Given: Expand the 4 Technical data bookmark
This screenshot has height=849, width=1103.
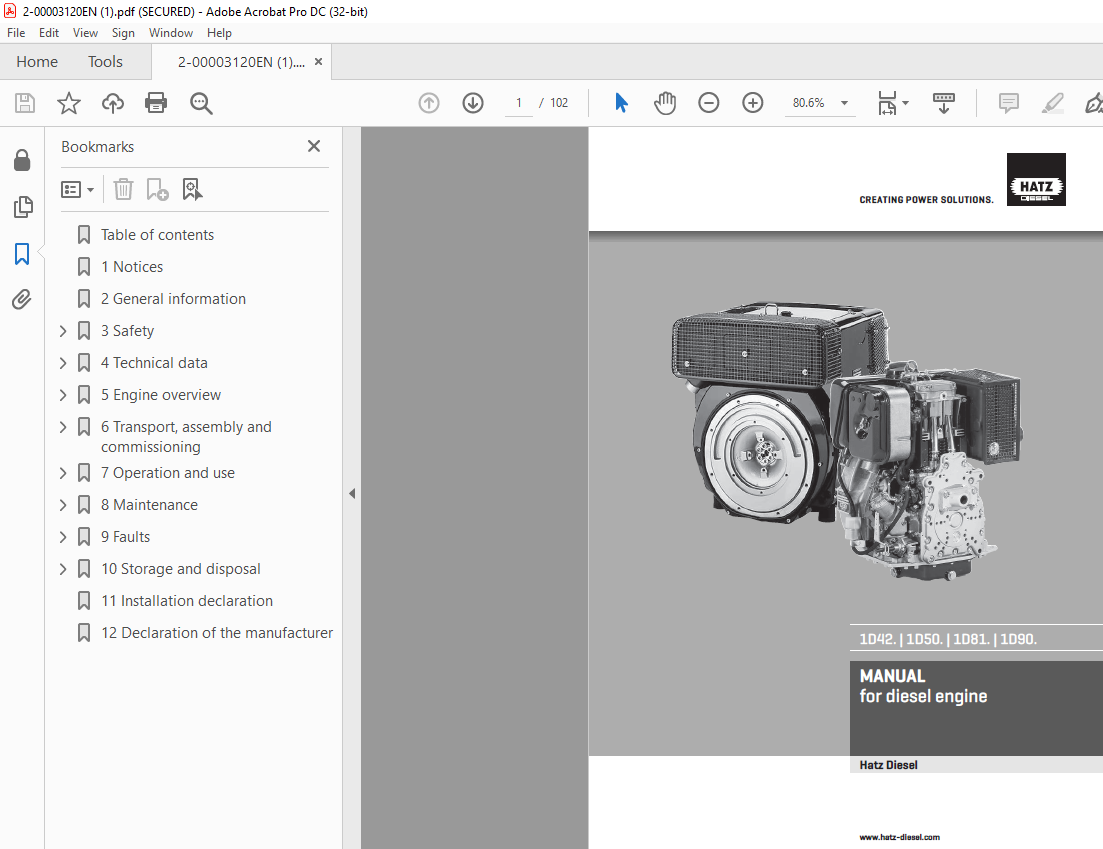Looking at the screenshot, I should [63, 363].
